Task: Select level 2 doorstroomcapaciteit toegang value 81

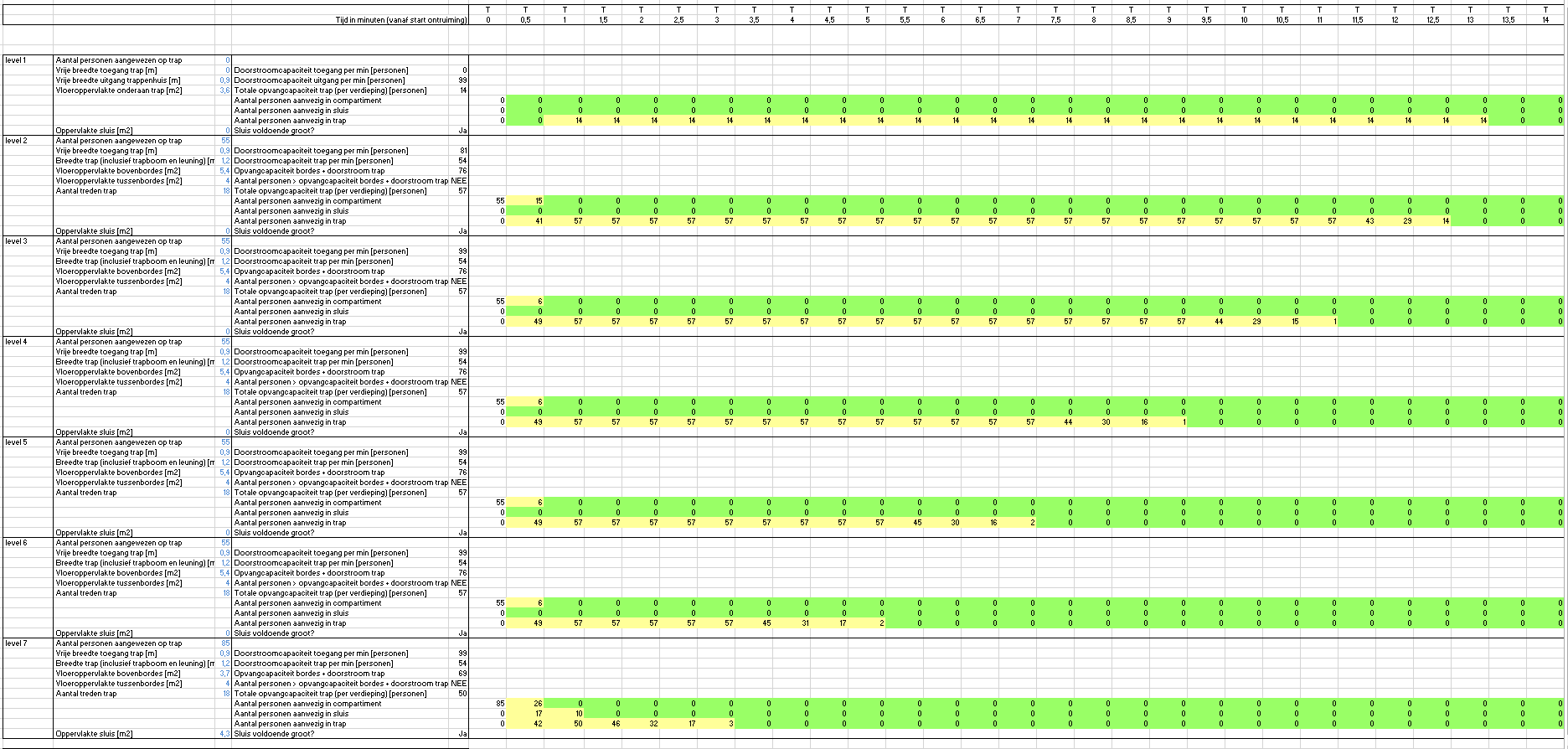Action: click(x=463, y=151)
